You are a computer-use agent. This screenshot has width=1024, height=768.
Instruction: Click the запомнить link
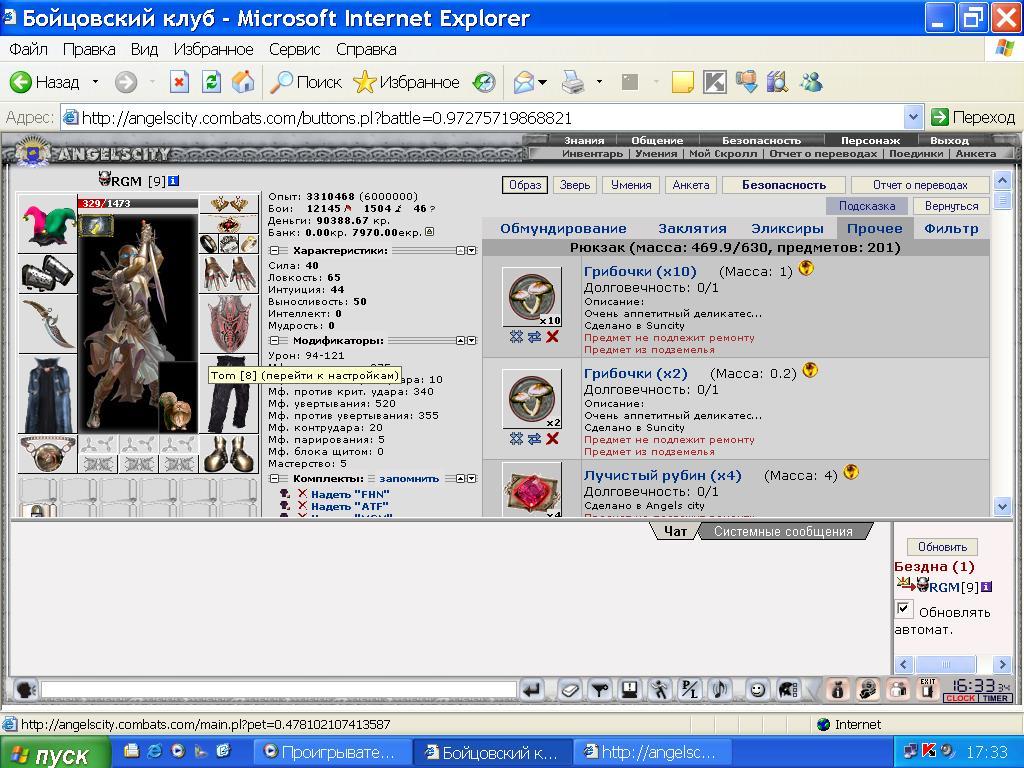(x=409, y=478)
